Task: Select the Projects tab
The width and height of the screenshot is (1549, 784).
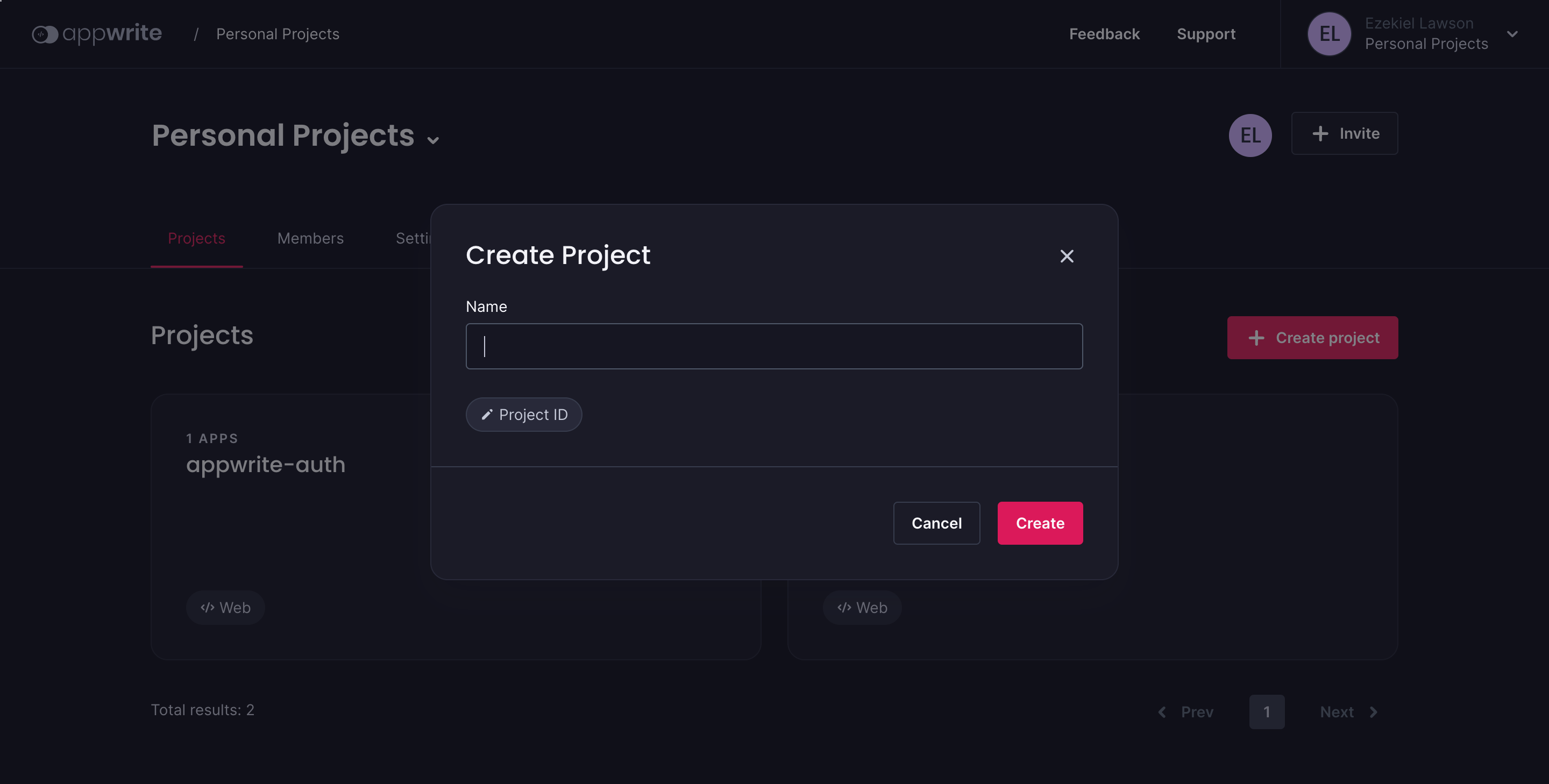Action: (196, 238)
